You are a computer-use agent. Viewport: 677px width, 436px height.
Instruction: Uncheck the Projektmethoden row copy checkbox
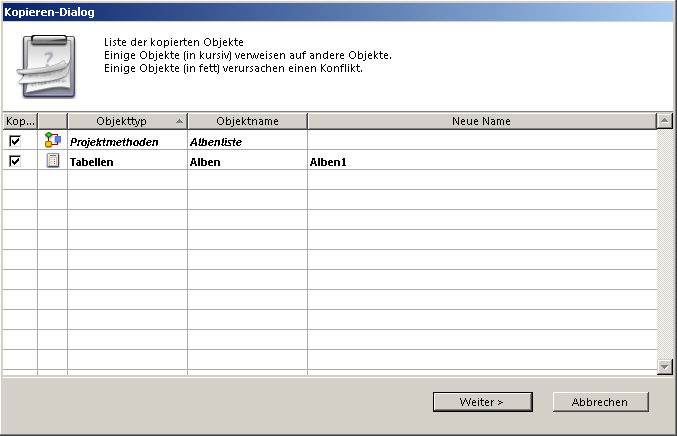pyautogui.click(x=14, y=142)
